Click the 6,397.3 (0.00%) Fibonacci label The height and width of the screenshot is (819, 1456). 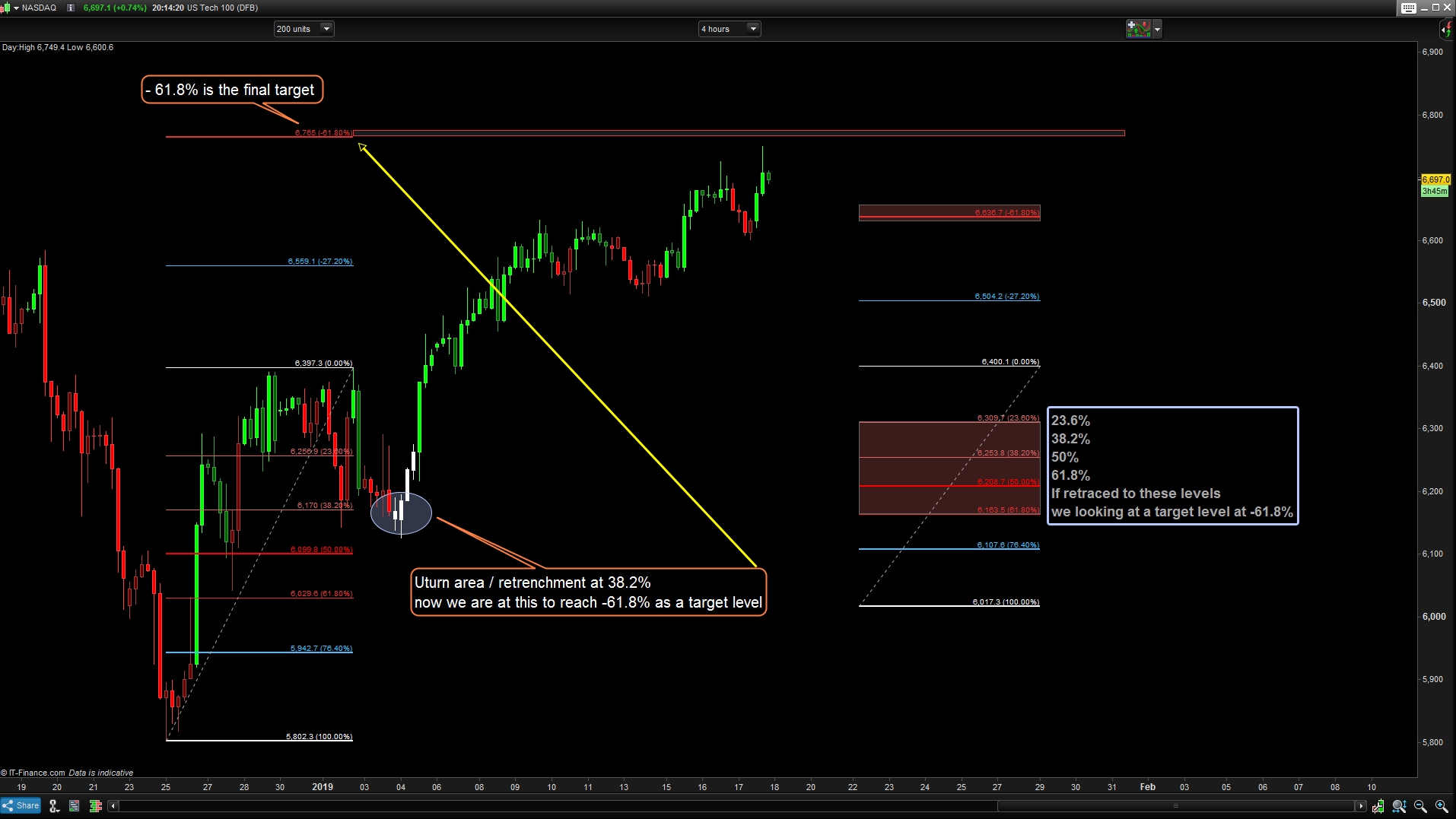click(323, 363)
